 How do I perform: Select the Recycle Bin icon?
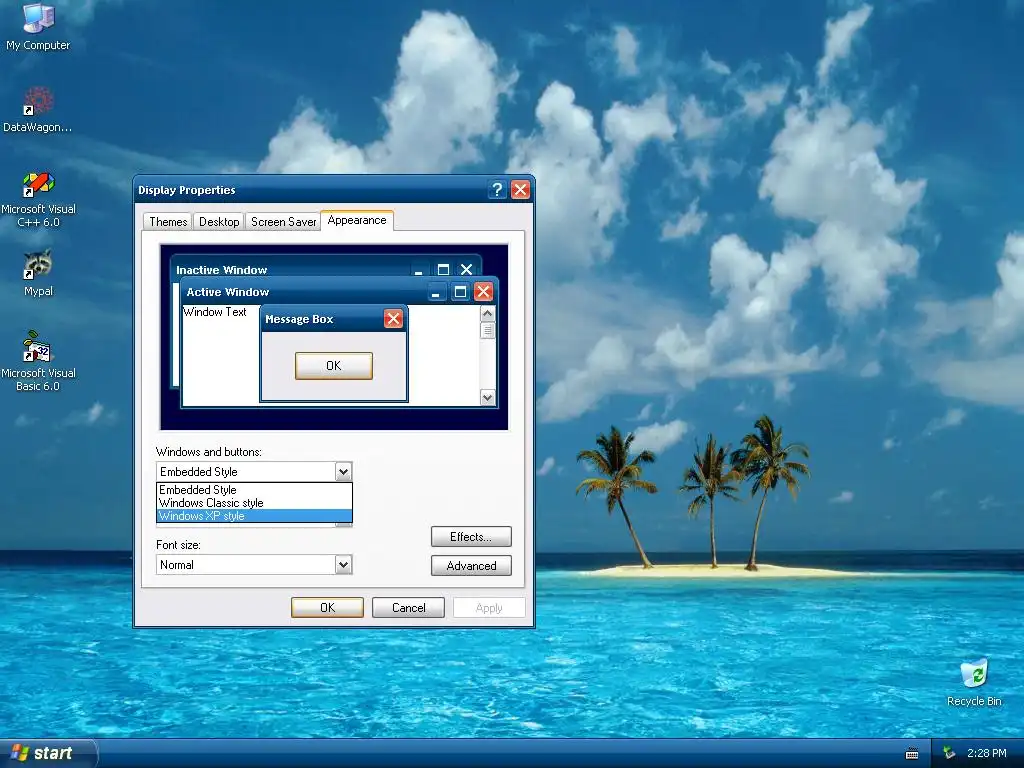pyautogui.click(x=974, y=682)
